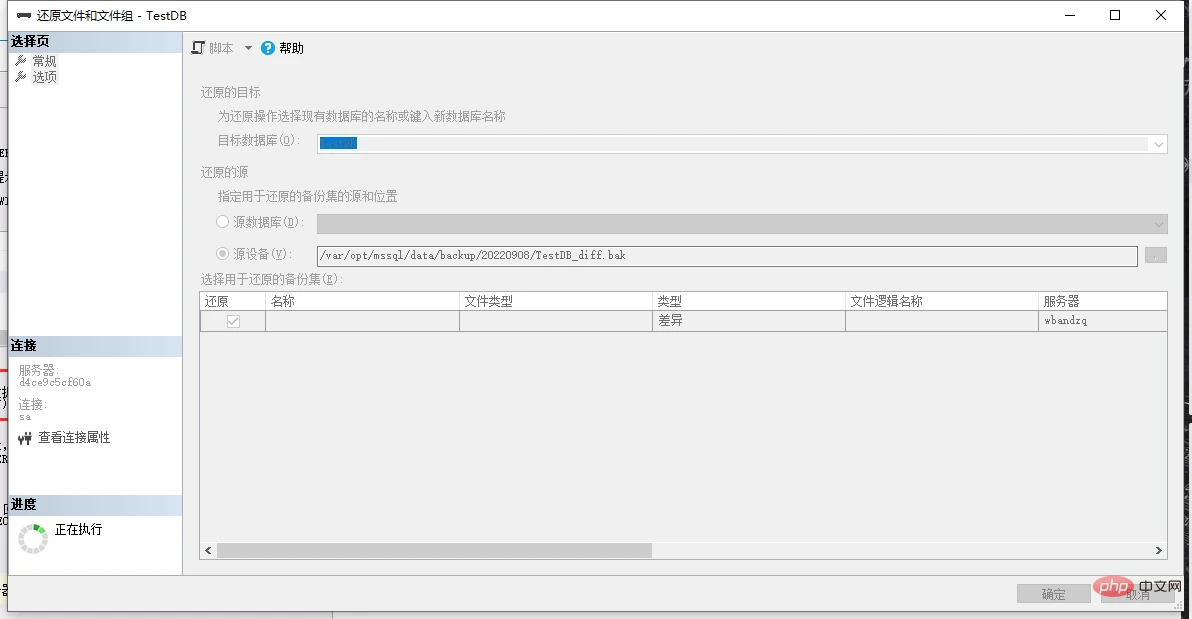Click the connection properties plug icon
Screen dimensions: 1192x619
[25, 438]
